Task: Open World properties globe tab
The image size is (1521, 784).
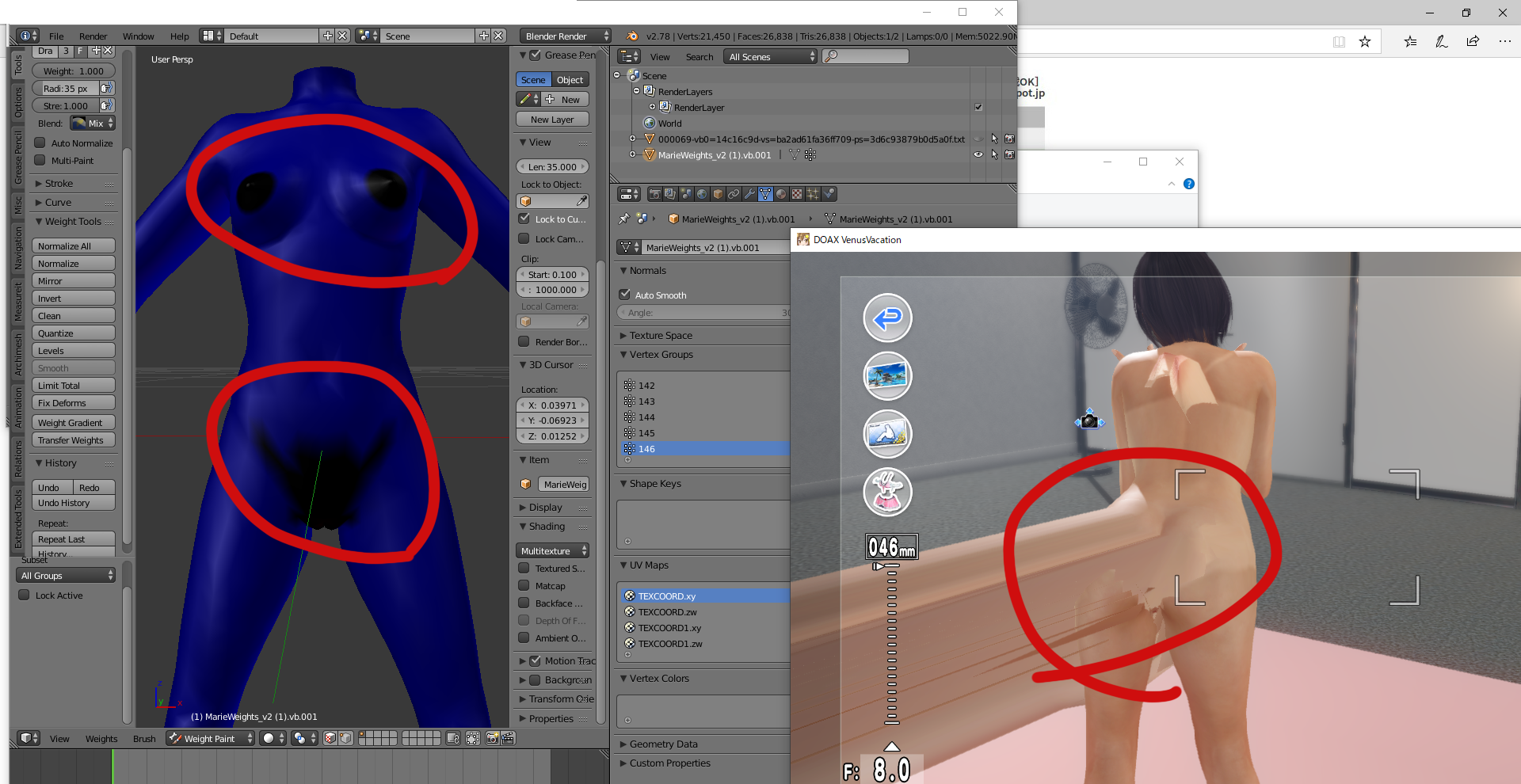Action: coord(702,194)
